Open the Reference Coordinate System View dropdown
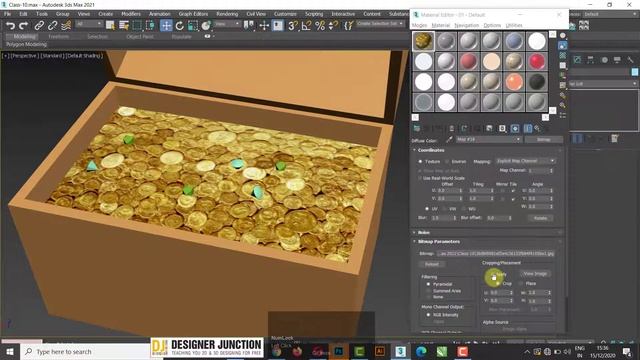The width and height of the screenshot is (640, 360). (x=227, y=24)
